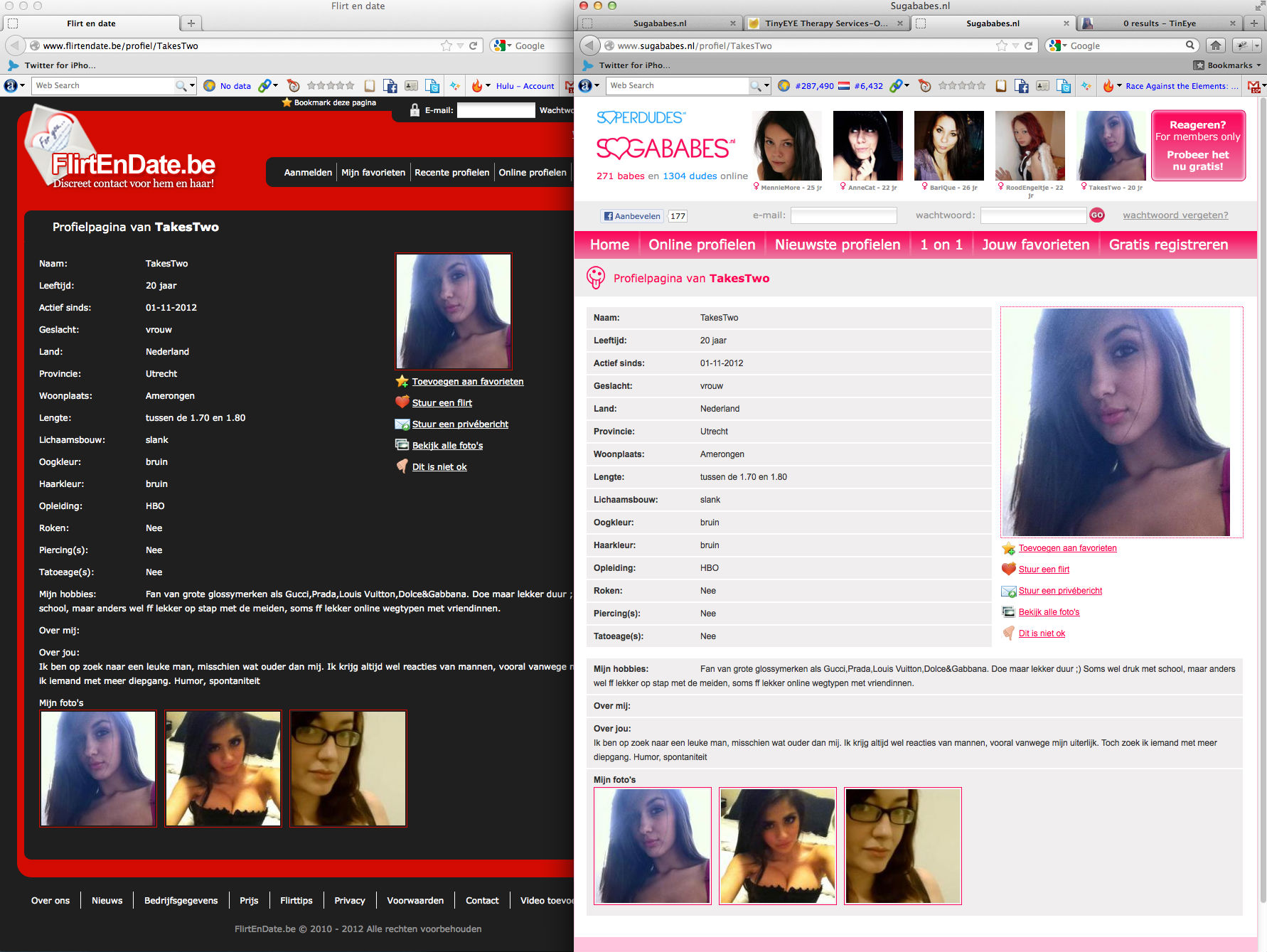Click the magnifier in right Google search box
Viewport: 1267px width, 952px height.
[x=1190, y=46]
